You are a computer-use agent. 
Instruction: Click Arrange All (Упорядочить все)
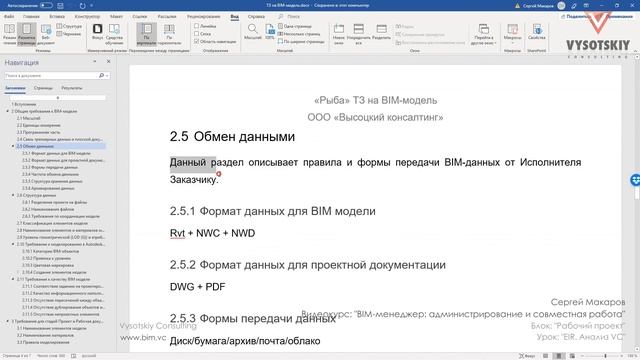point(358,33)
